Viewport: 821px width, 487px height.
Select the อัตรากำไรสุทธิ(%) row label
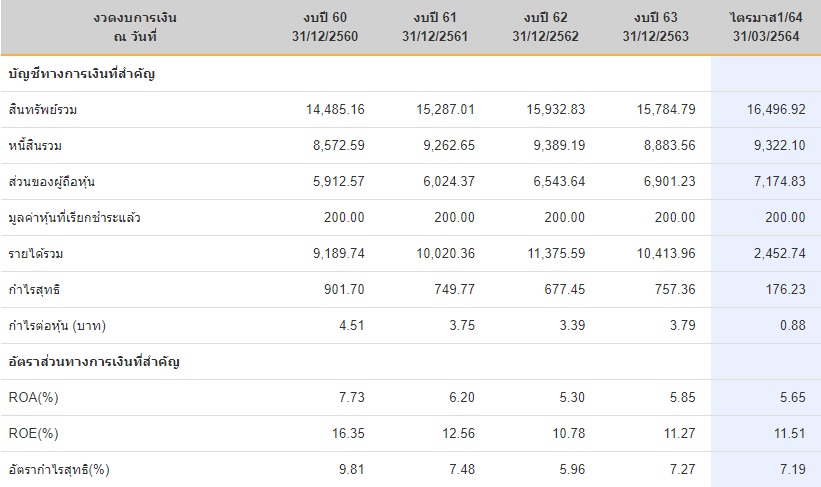[58, 470]
